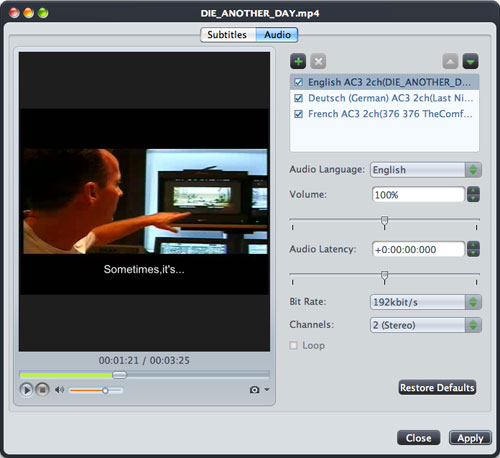
Task: Click the Audio Latency slider handle
Action: 384,277
